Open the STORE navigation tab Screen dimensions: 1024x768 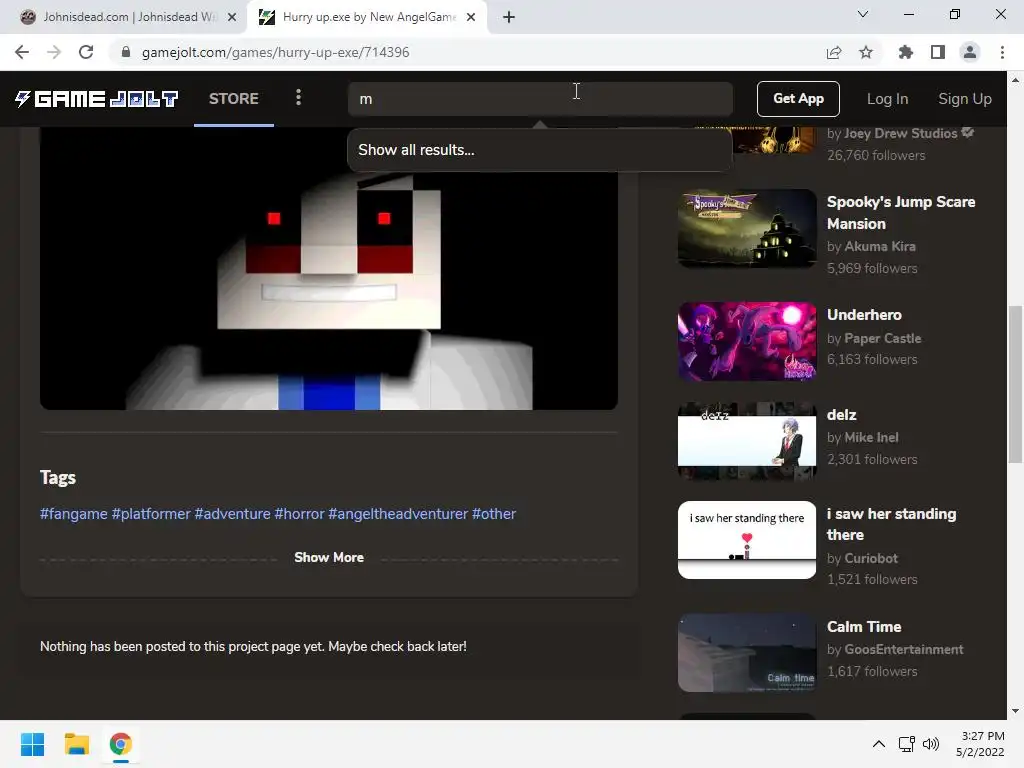[234, 99]
